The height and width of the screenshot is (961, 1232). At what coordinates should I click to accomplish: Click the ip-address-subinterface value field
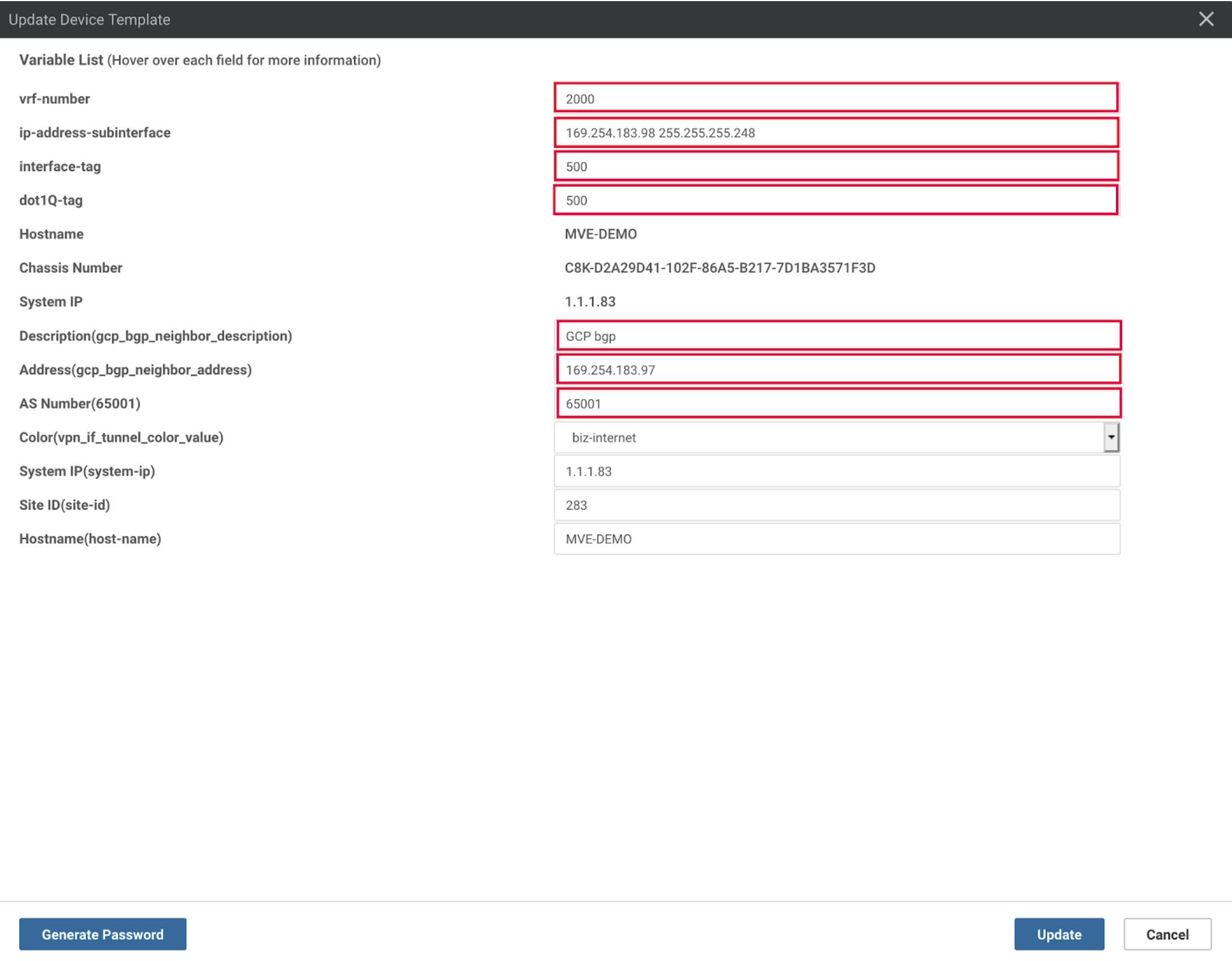point(836,132)
